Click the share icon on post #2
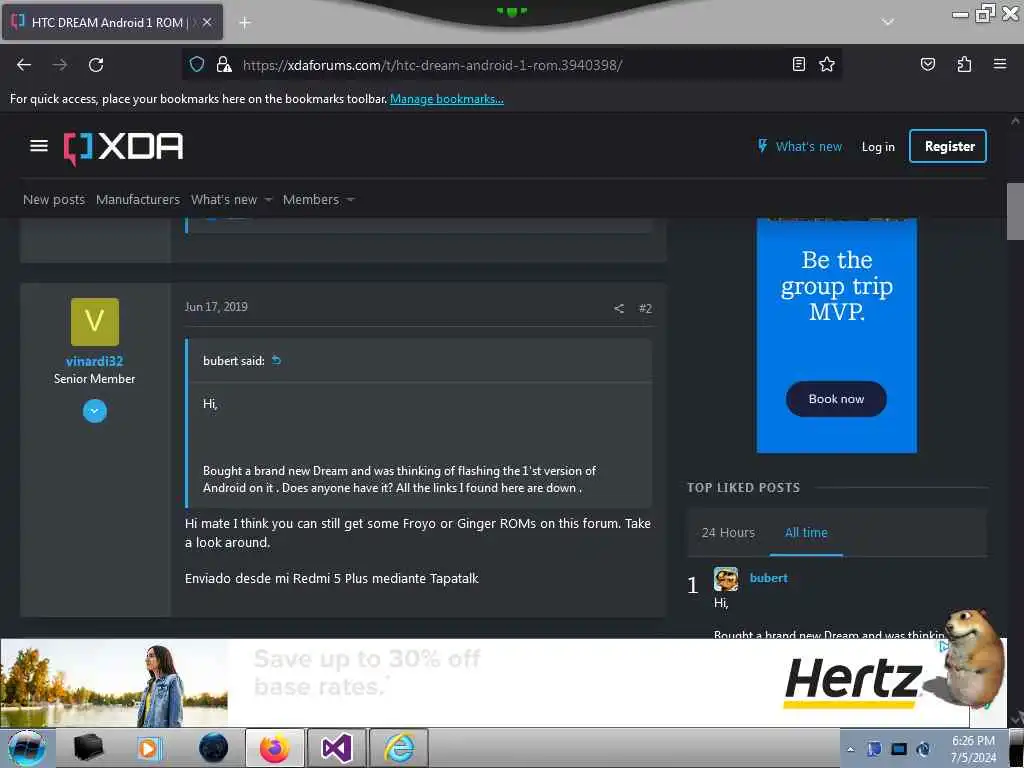Screen dimensions: 1024x768 (618, 308)
